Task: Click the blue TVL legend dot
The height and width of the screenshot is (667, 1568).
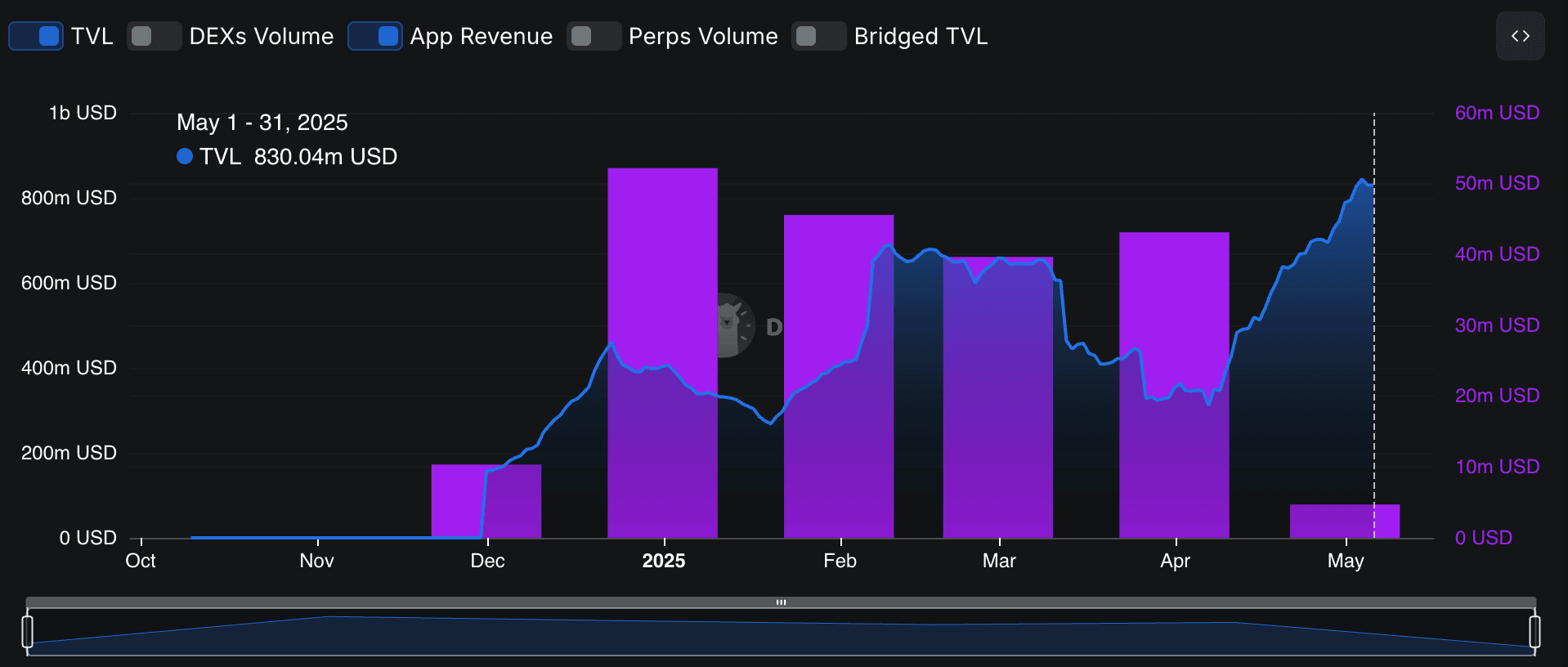Action: (185, 156)
